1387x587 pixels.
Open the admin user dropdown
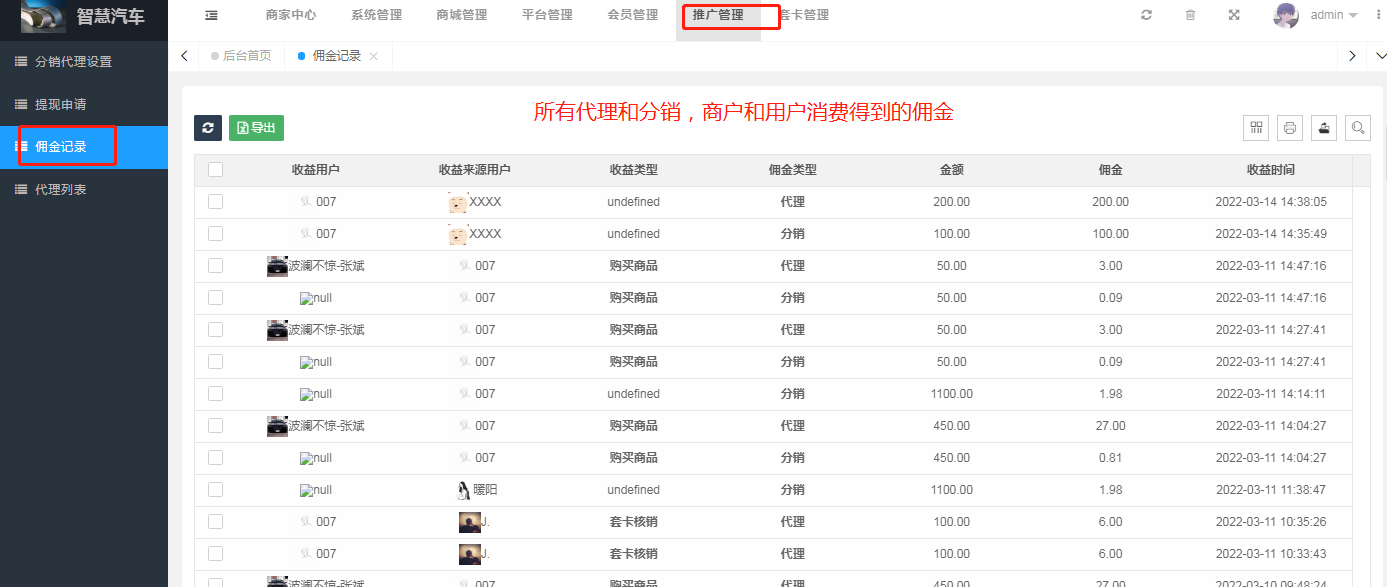[x=1334, y=15]
